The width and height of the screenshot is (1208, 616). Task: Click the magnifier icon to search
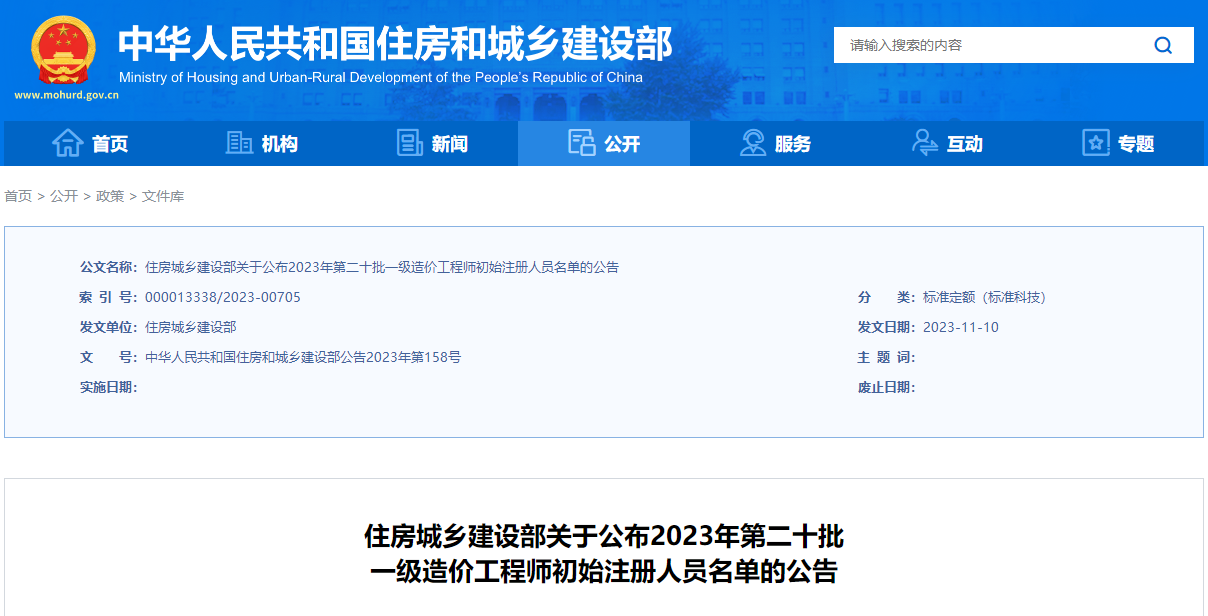(x=1163, y=45)
